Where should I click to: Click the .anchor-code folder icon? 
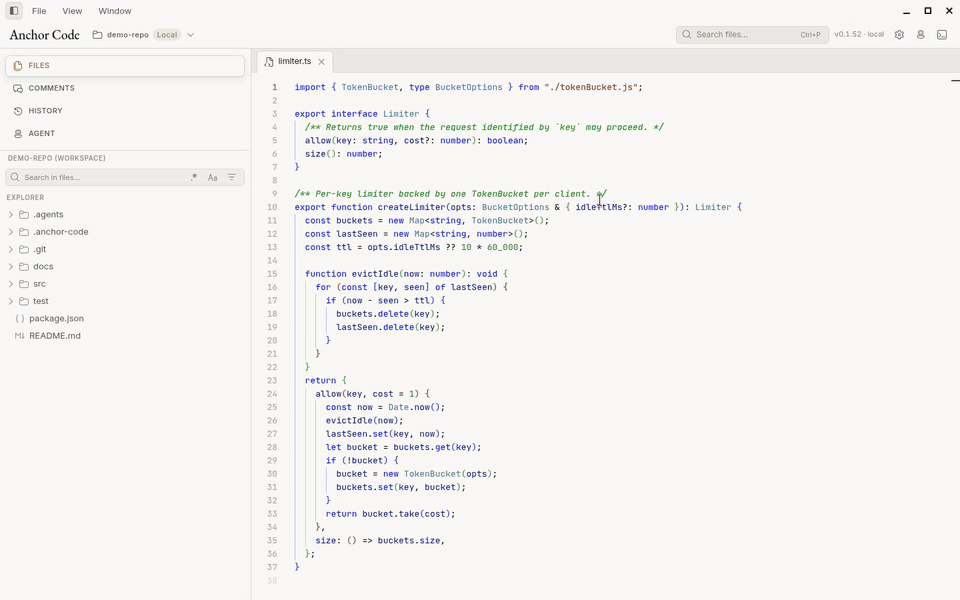[24, 232]
